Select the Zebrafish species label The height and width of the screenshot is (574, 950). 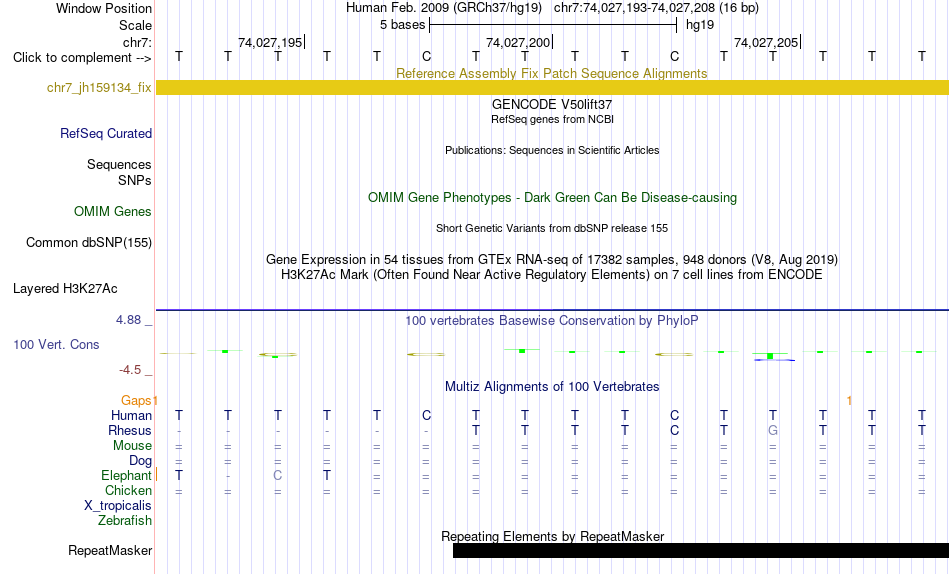coord(125,520)
